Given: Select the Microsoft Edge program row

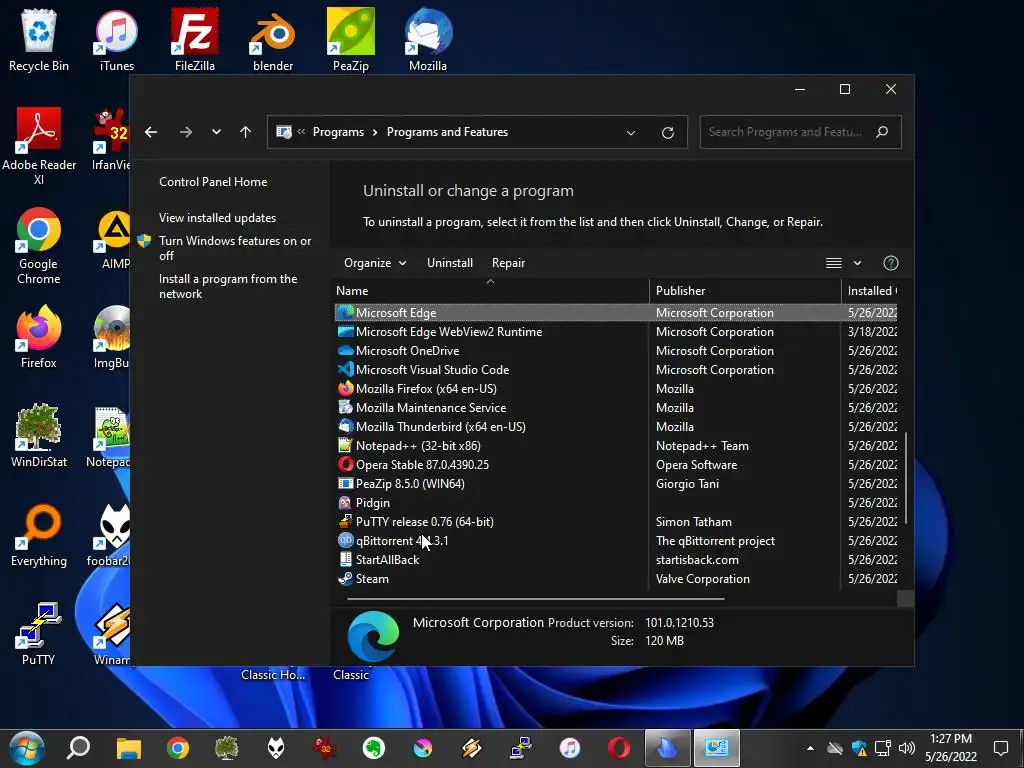Looking at the screenshot, I should point(616,313).
